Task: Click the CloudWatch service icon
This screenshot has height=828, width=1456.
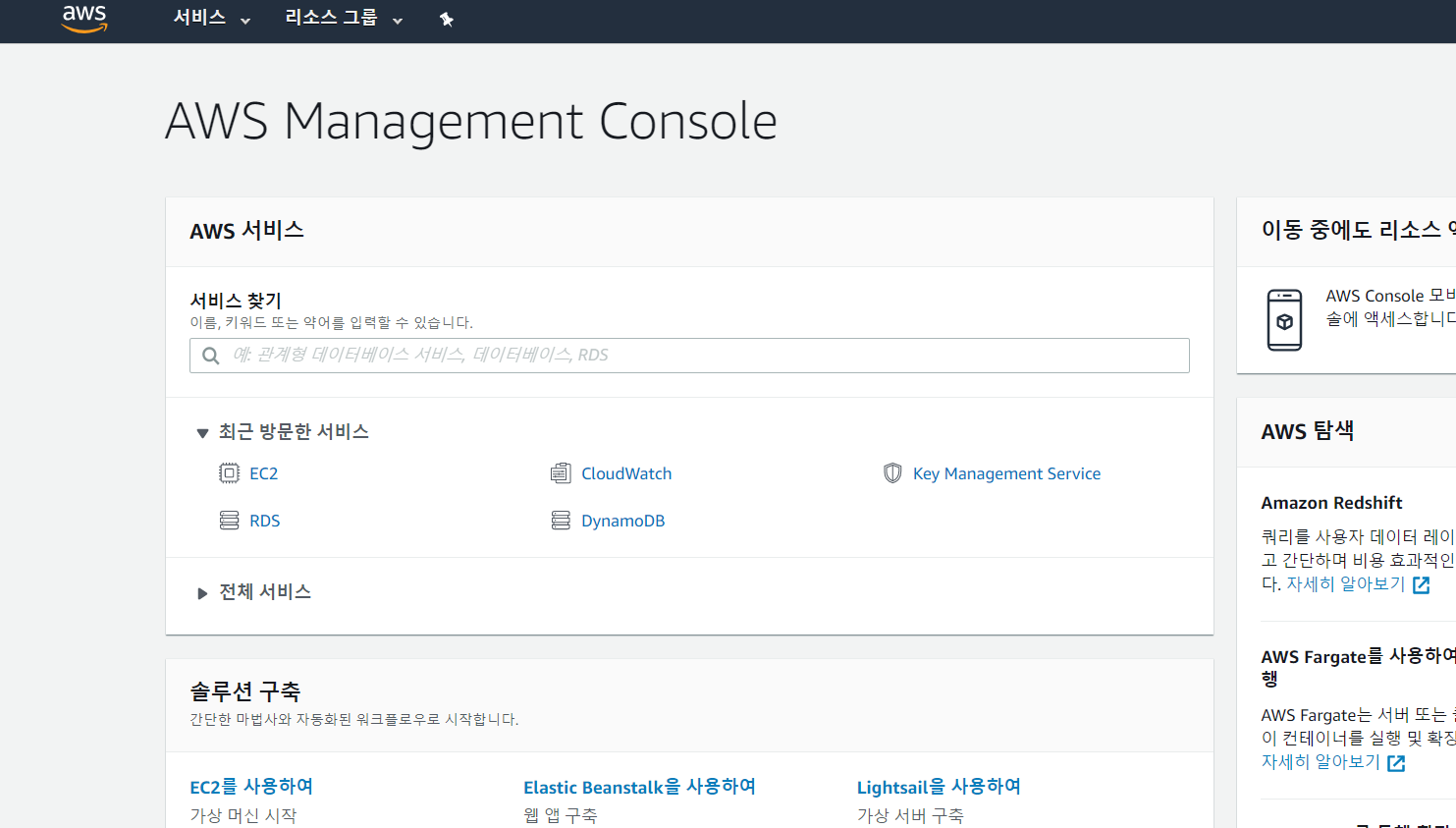Action: pyautogui.click(x=561, y=473)
